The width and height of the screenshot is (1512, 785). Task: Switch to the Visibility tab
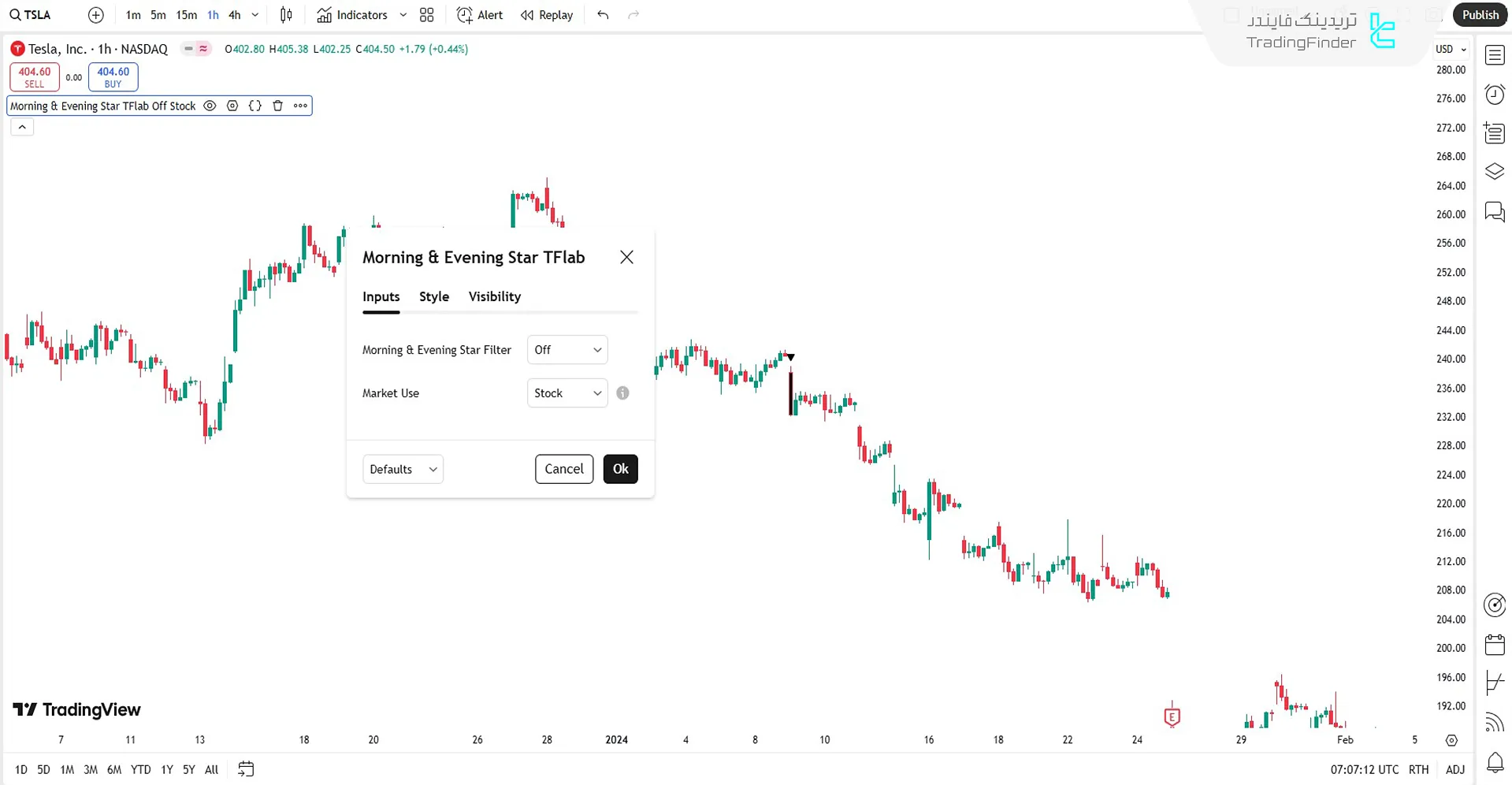tap(495, 296)
